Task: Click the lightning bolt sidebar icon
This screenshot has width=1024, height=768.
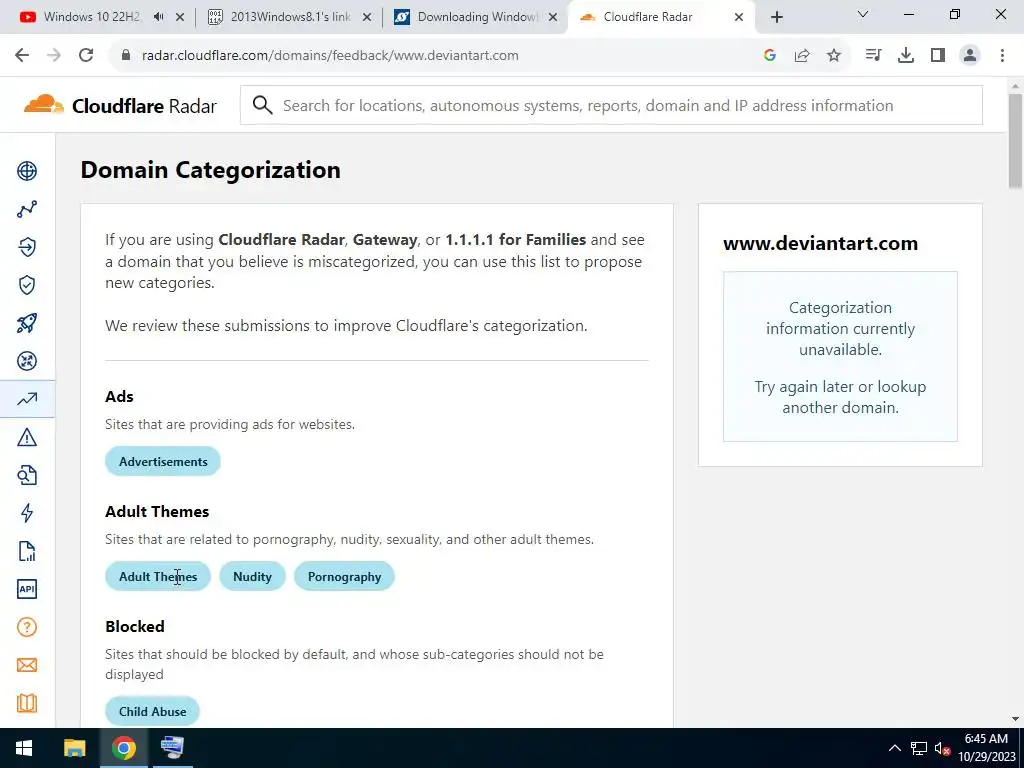Action: coord(27,513)
